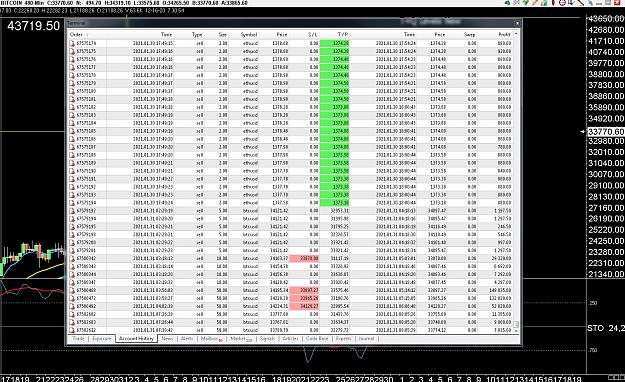625x382 pixels.
Task: Click the order icon beside order 67575192
Action: click(x=72, y=187)
